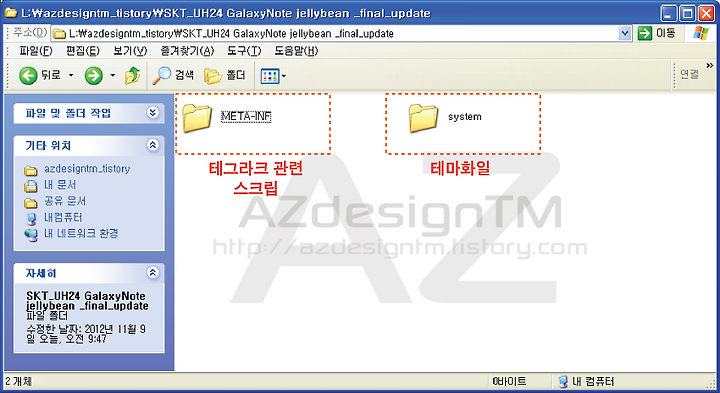Image resolution: width=720 pixels, height=393 pixels.
Task: Click the title bar folder icon
Action: pyautogui.click(x=11, y=12)
